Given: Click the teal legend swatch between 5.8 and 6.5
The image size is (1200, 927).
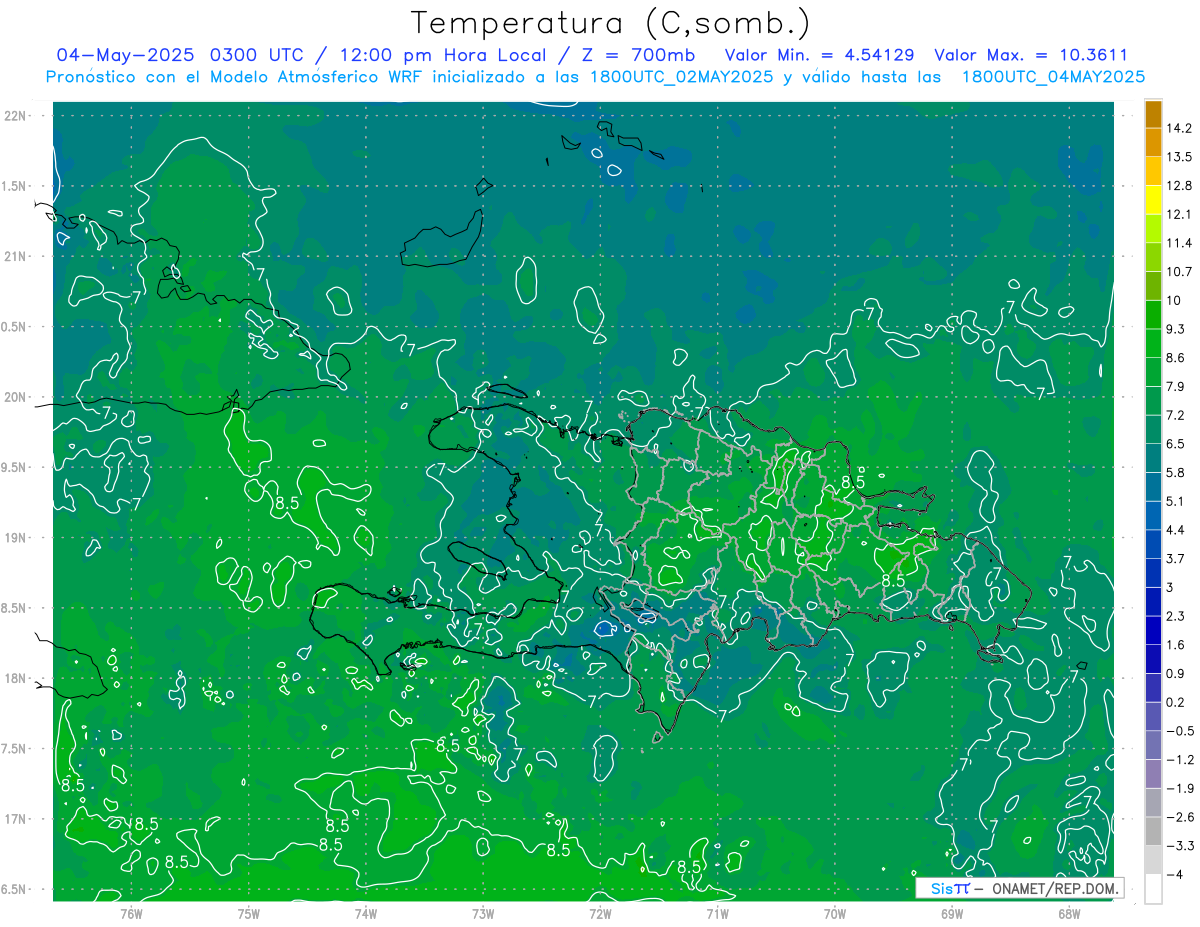Looking at the screenshot, I should pyautogui.click(x=1153, y=458).
